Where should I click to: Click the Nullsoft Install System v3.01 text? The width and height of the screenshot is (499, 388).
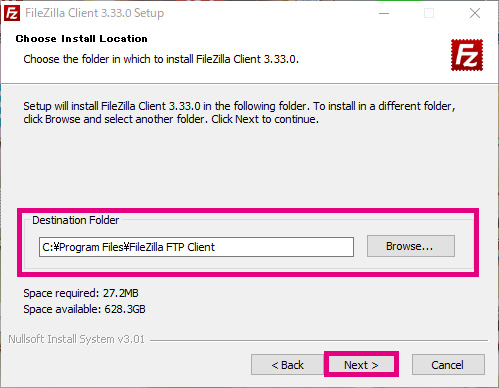click(77, 339)
